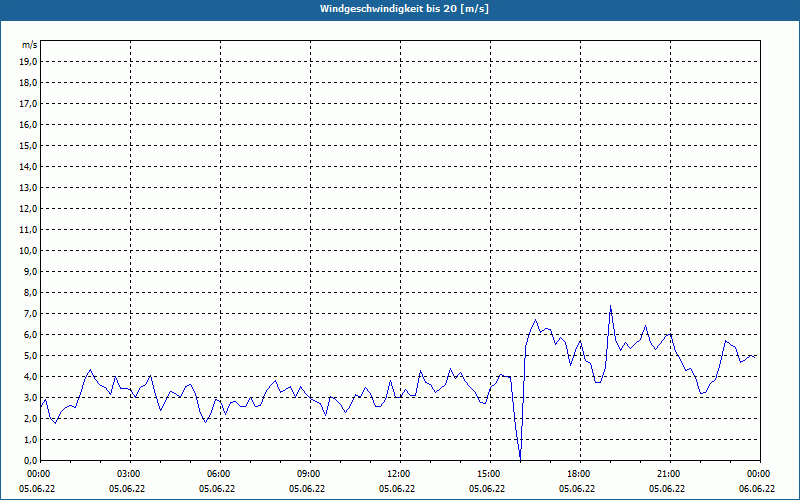This screenshot has height=500, width=800.
Task: Choose the "9,0" y-axis label
Action: [31, 271]
